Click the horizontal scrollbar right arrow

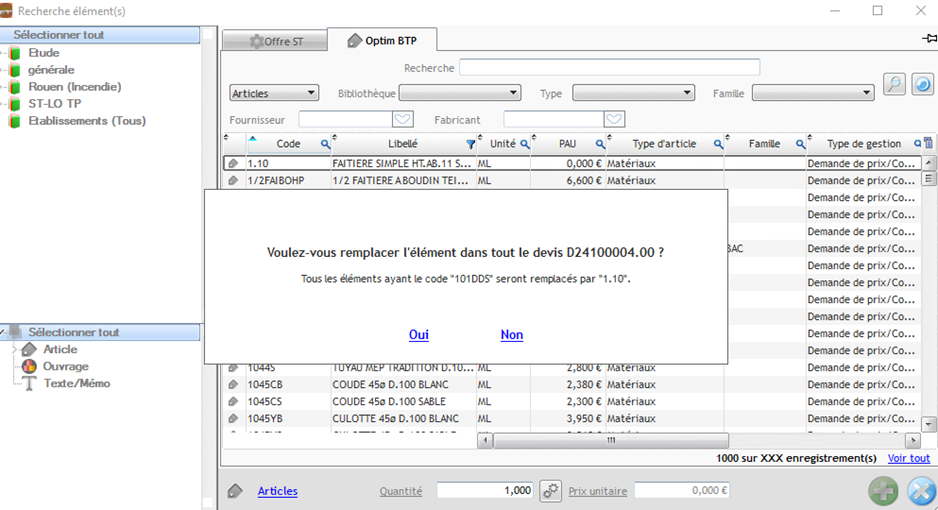click(x=913, y=441)
